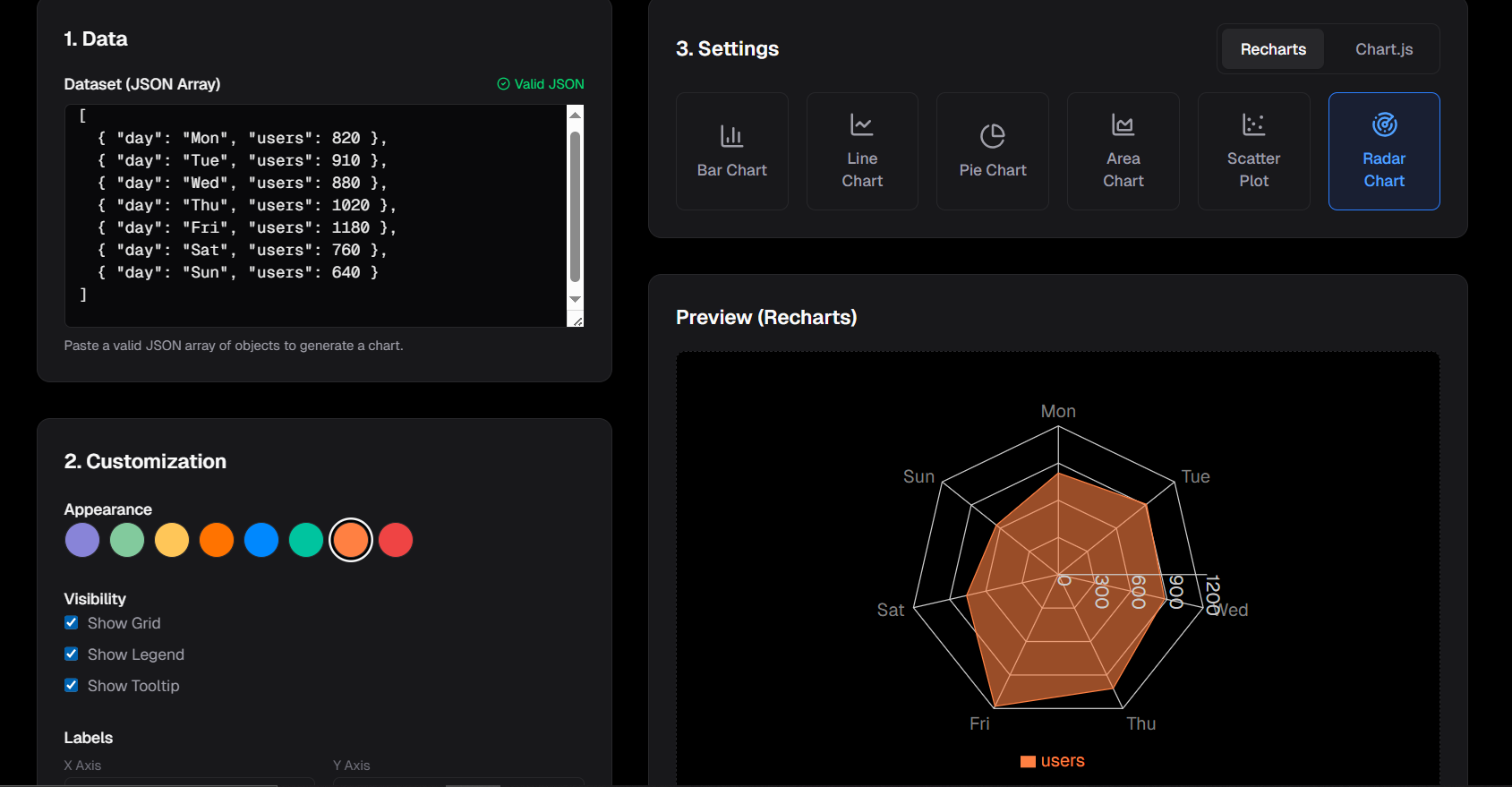Select the Line Chart type
The height and width of the screenshot is (787, 1512).
click(x=862, y=151)
